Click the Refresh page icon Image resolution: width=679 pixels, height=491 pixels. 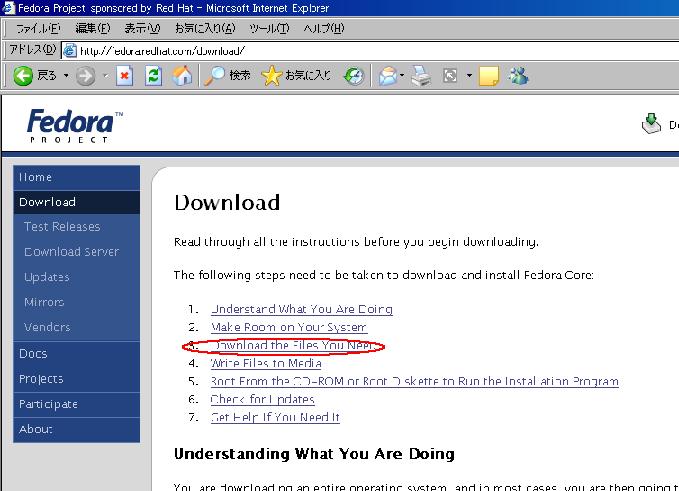(153, 76)
